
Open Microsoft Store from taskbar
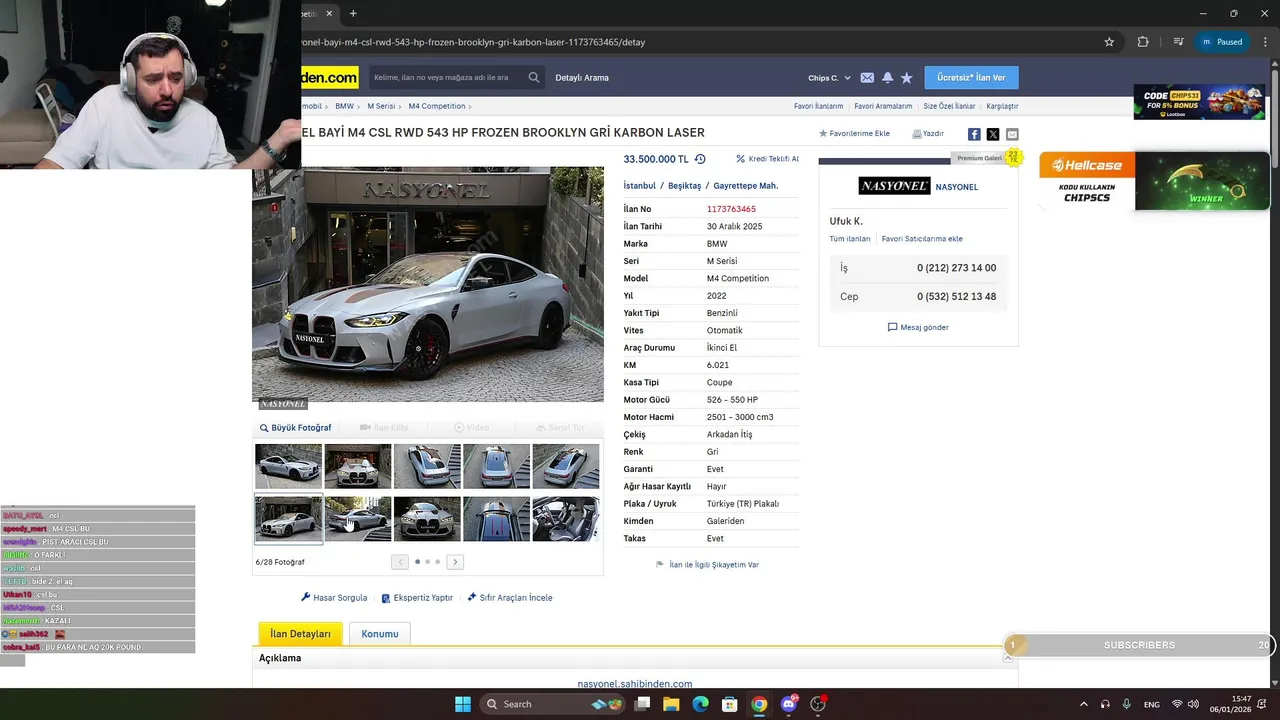click(x=730, y=704)
